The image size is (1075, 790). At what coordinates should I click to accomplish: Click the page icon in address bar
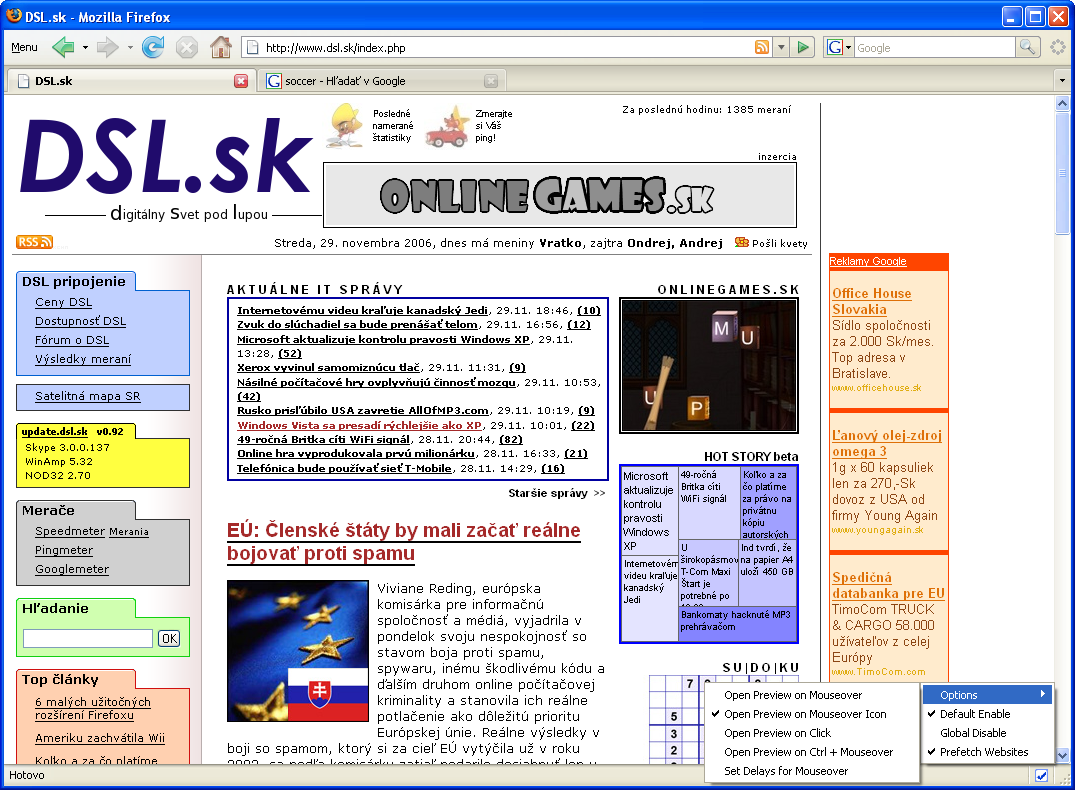coord(253,47)
